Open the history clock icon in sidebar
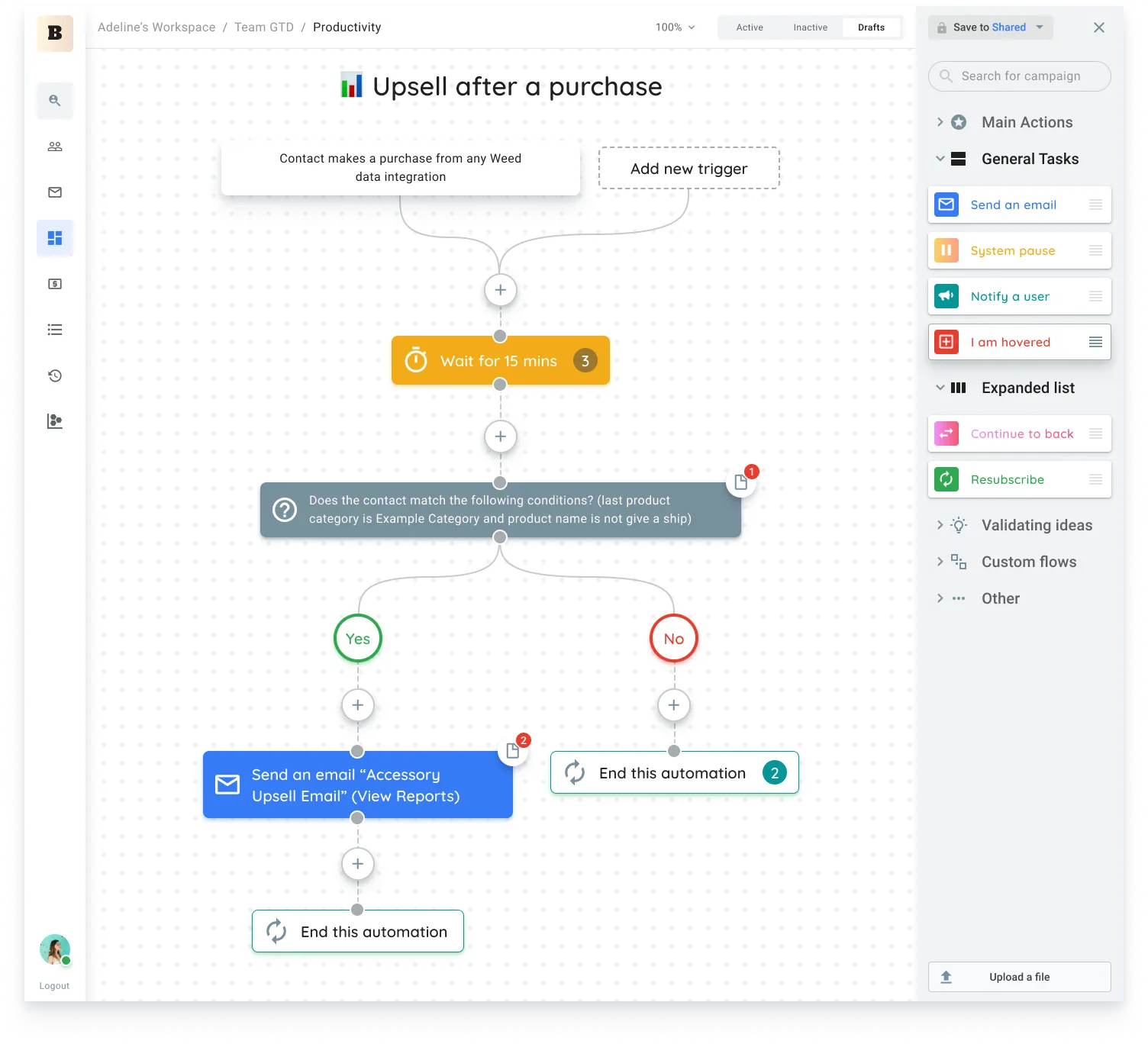 coord(55,375)
